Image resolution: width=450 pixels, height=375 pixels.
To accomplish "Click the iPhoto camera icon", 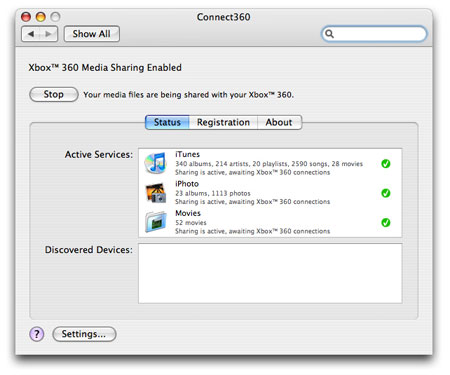I will (156, 193).
